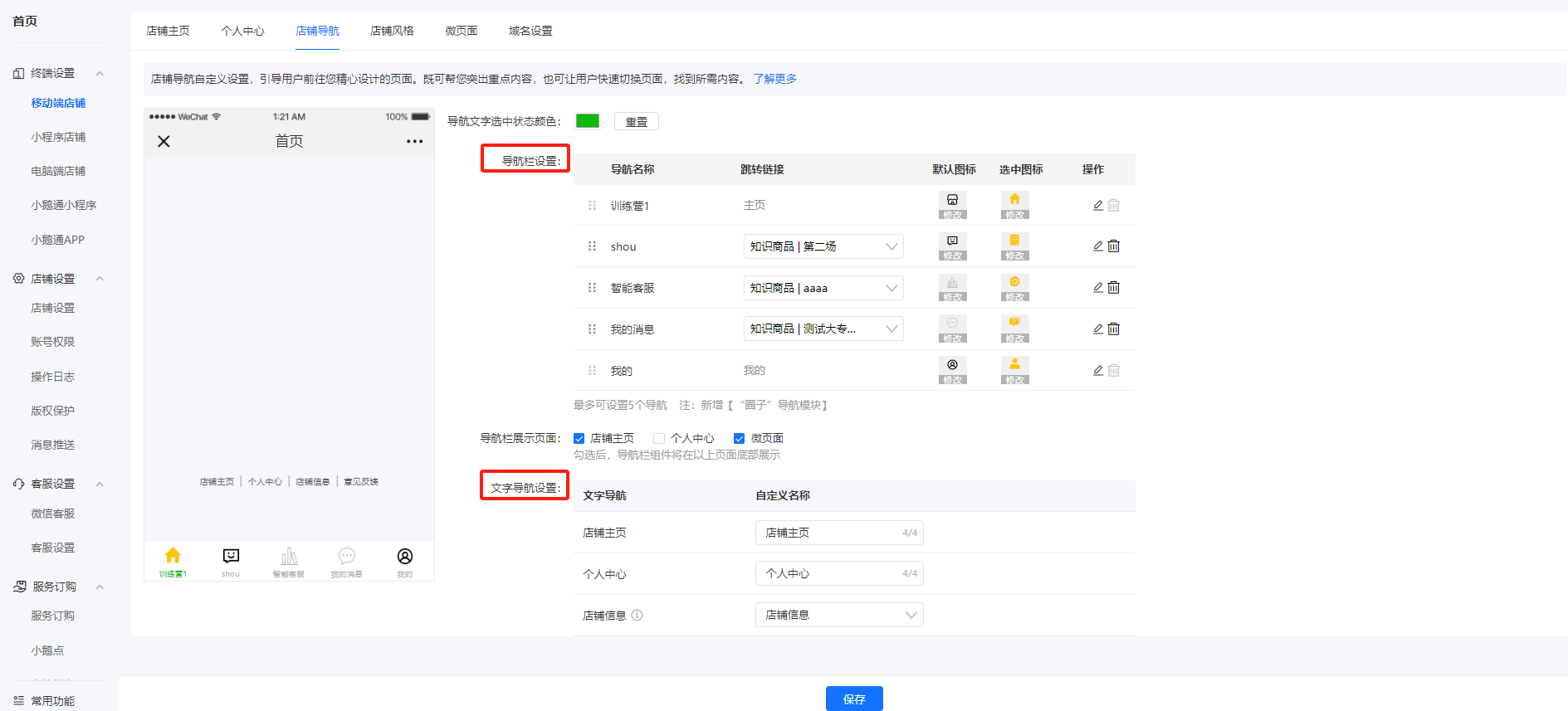The height and width of the screenshot is (711, 1568).
Task: Tap the close X in phone preview
Action: point(164,141)
